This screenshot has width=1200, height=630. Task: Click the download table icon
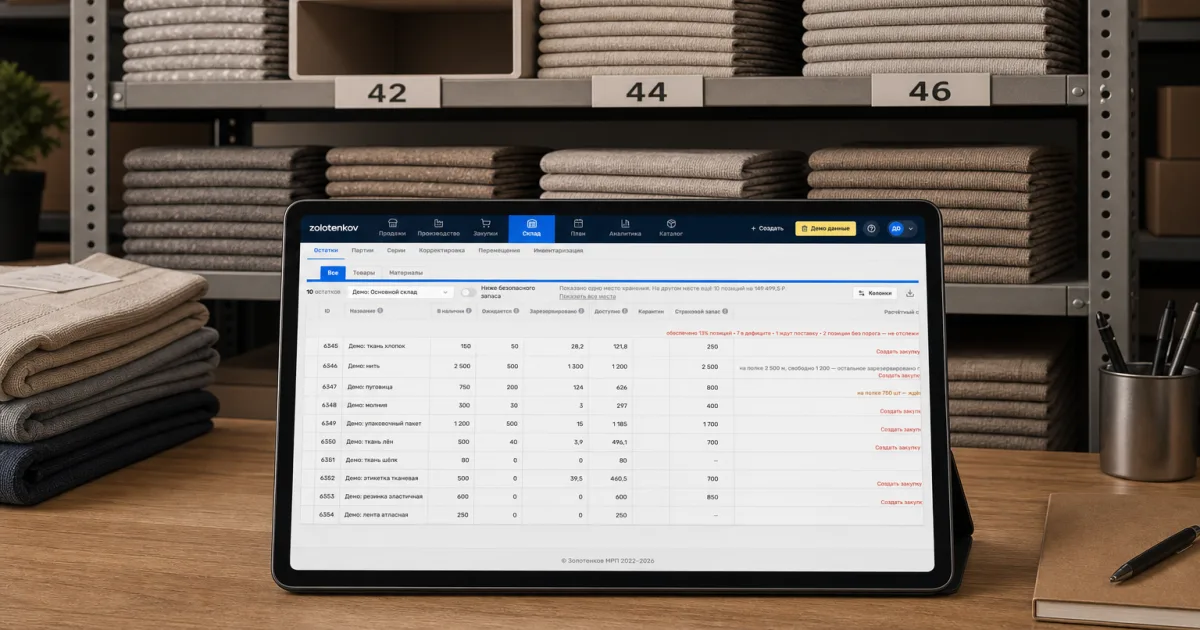tap(910, 293)
